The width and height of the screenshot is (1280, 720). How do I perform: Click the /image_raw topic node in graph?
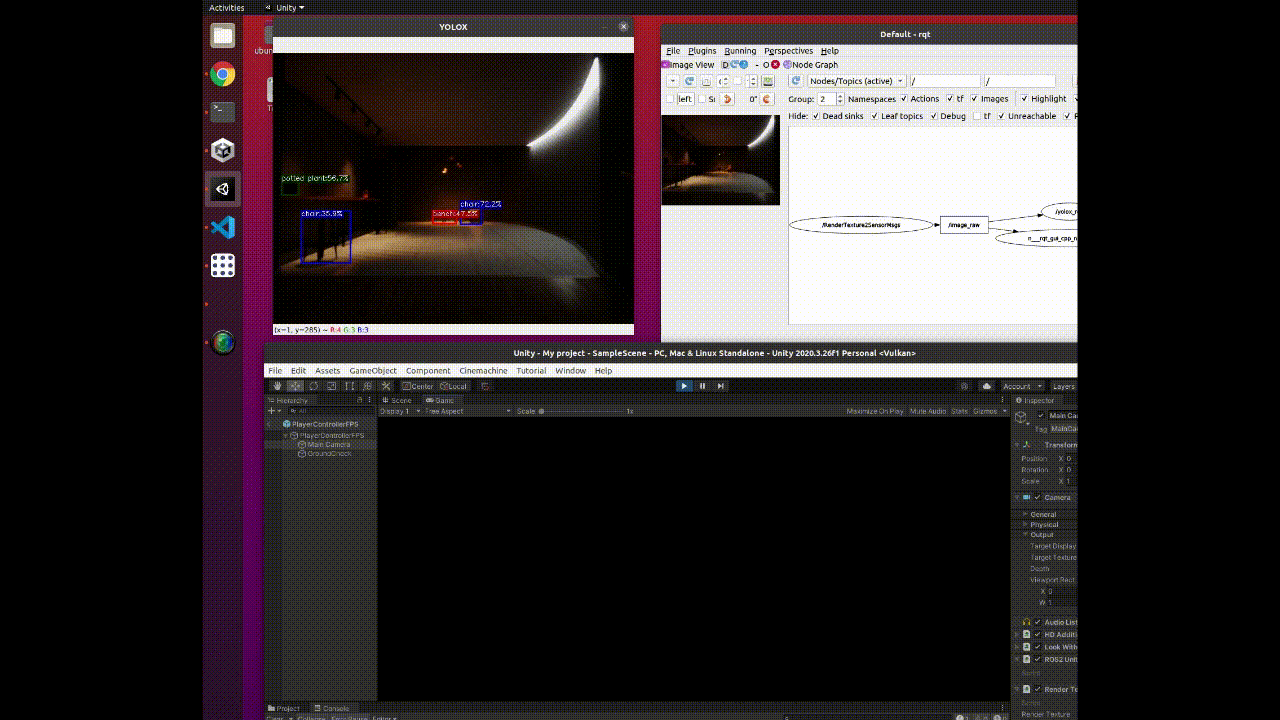(964, 225)
